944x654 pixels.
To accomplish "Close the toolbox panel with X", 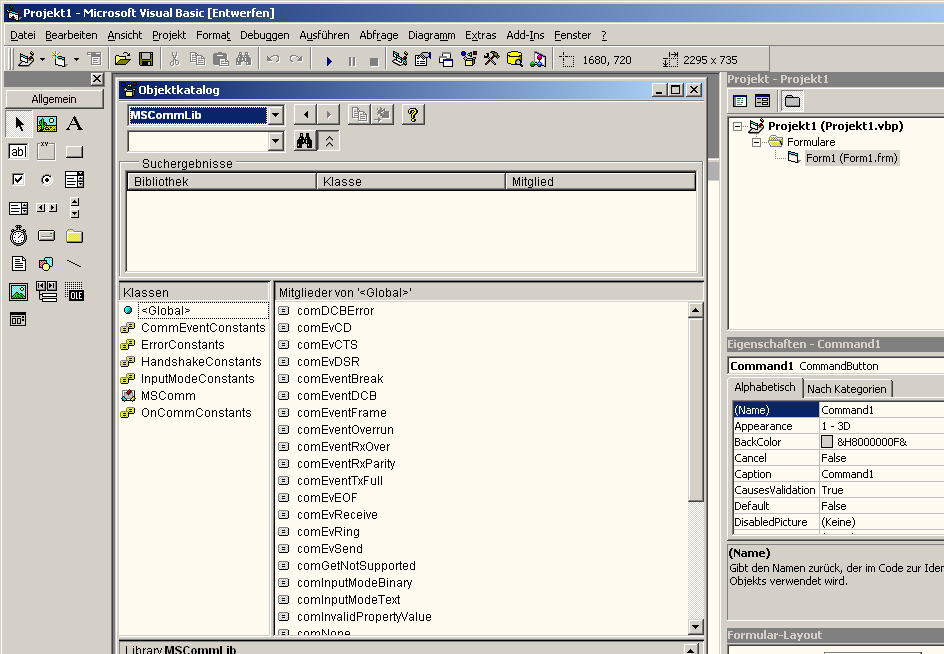I will [x=97, y=79].
